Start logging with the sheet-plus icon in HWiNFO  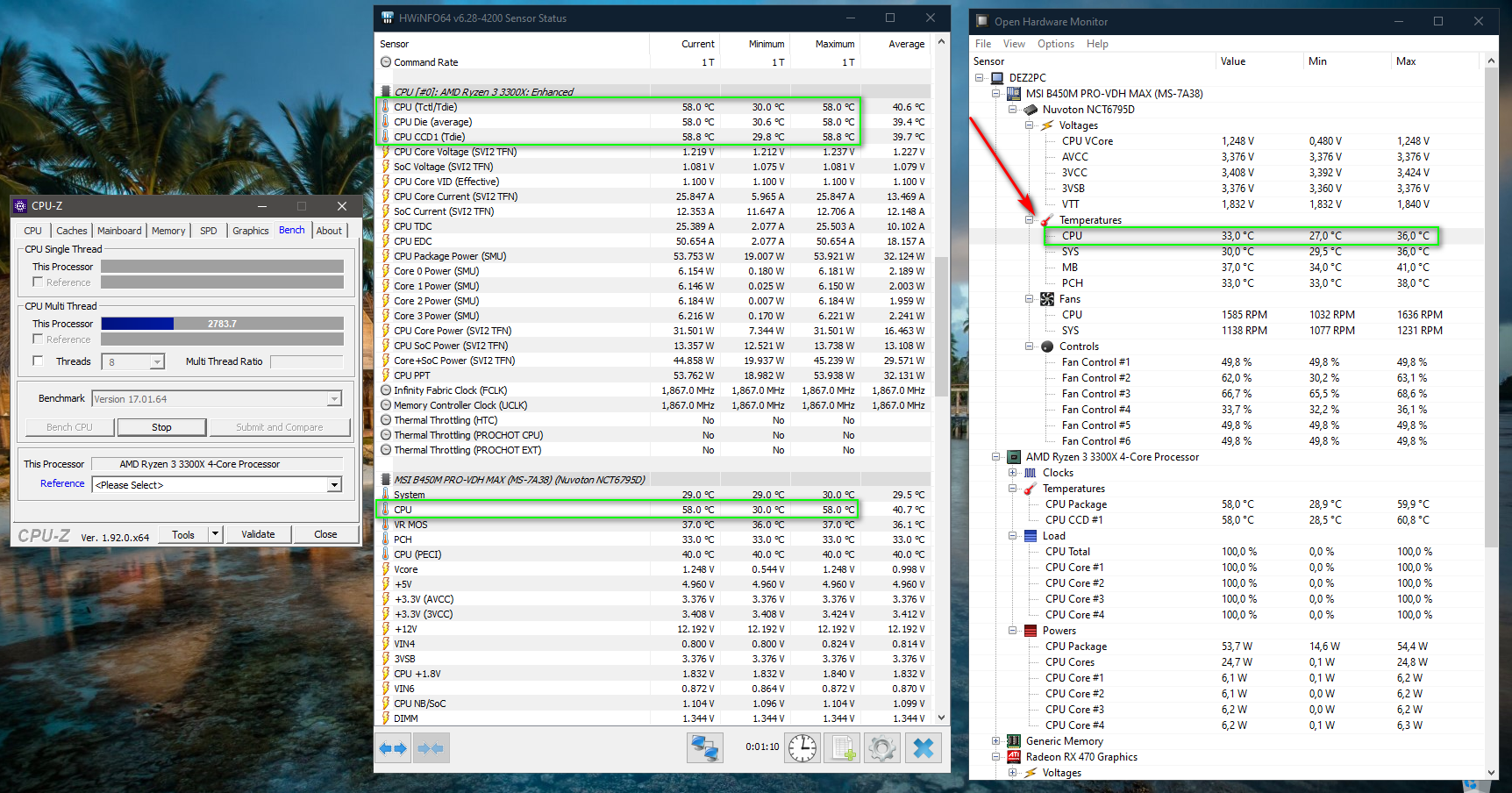842,748
